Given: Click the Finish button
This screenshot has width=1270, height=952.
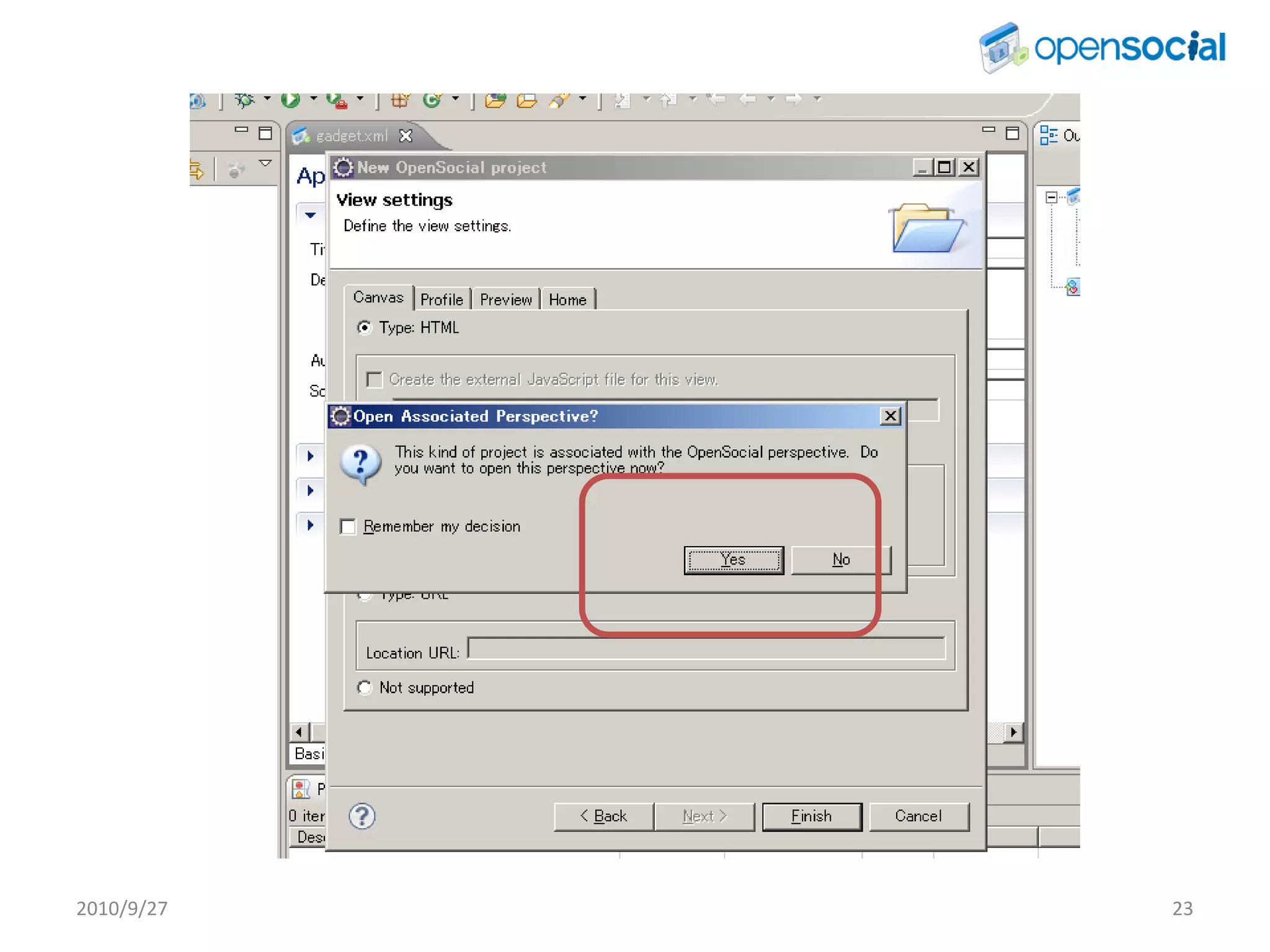Looking at the screenshot, I should [811, 816].
